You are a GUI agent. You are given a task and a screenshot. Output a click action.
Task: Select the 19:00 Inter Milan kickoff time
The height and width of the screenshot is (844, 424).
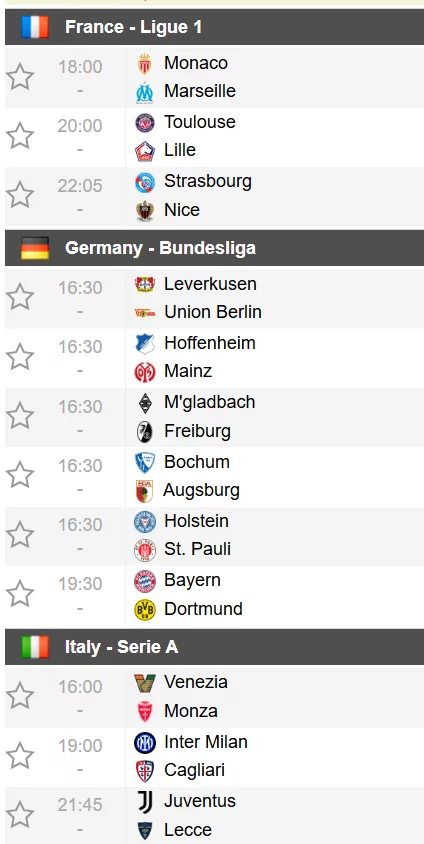pos(80,745)
